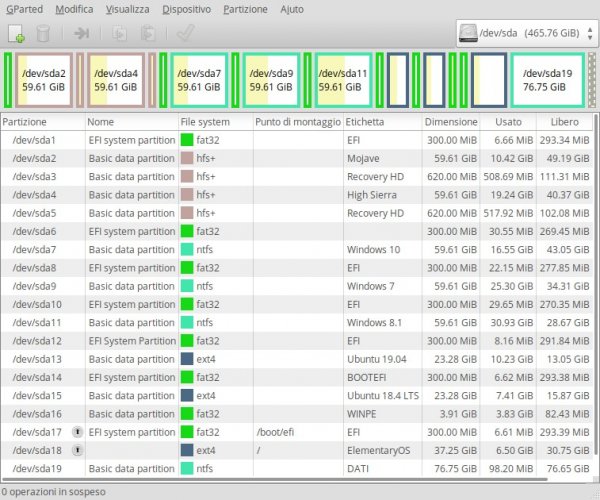The image size is (600, 500).
Task: Click the hard disk icon in device selector
Action: pyautogui.click(x=468, y=33)
